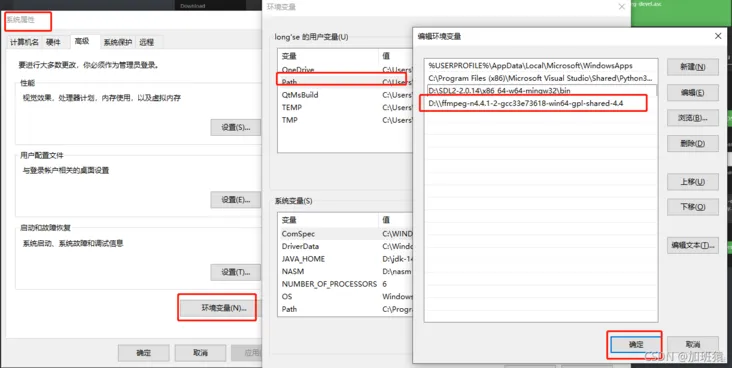Move entry down with 下移(O)
This screenshot has height=368, width=732.
692,207
